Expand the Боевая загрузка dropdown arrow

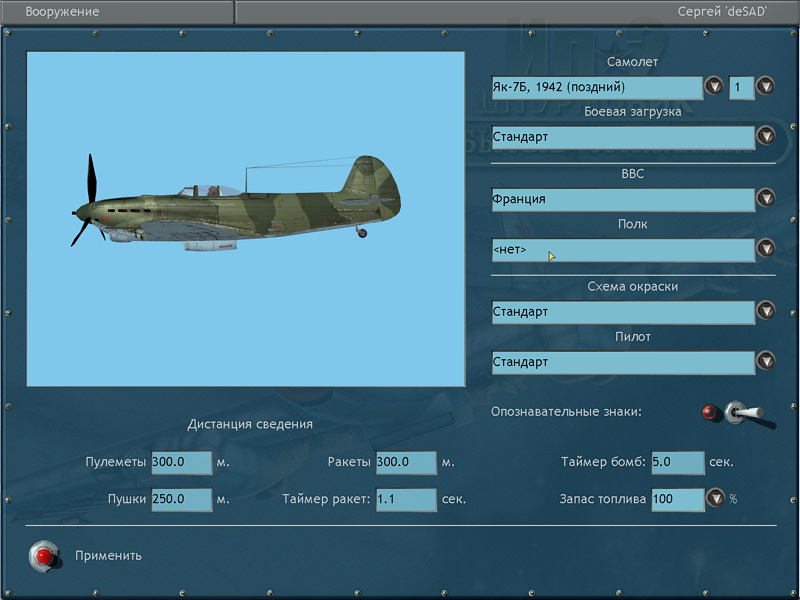click(766, 136)
